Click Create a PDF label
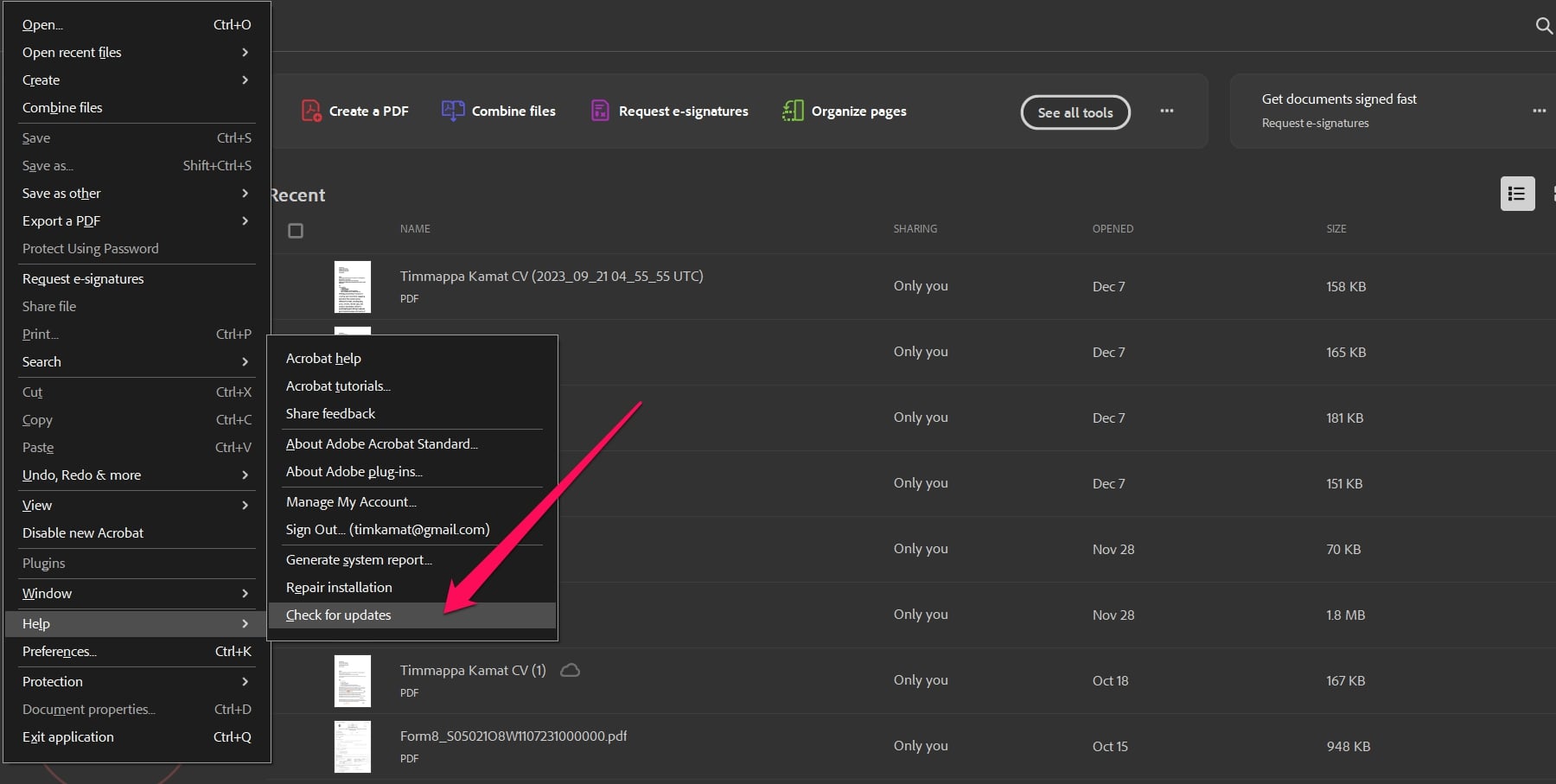 point(369,111)
